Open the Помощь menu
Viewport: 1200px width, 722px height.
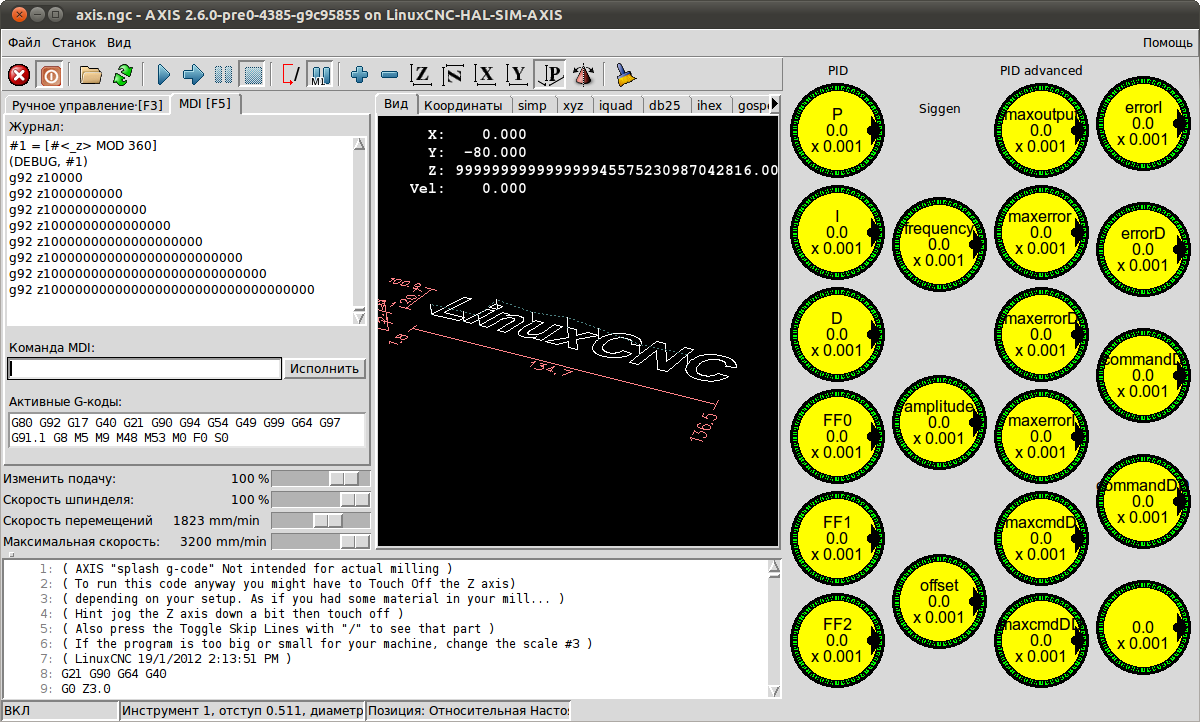1168,43
